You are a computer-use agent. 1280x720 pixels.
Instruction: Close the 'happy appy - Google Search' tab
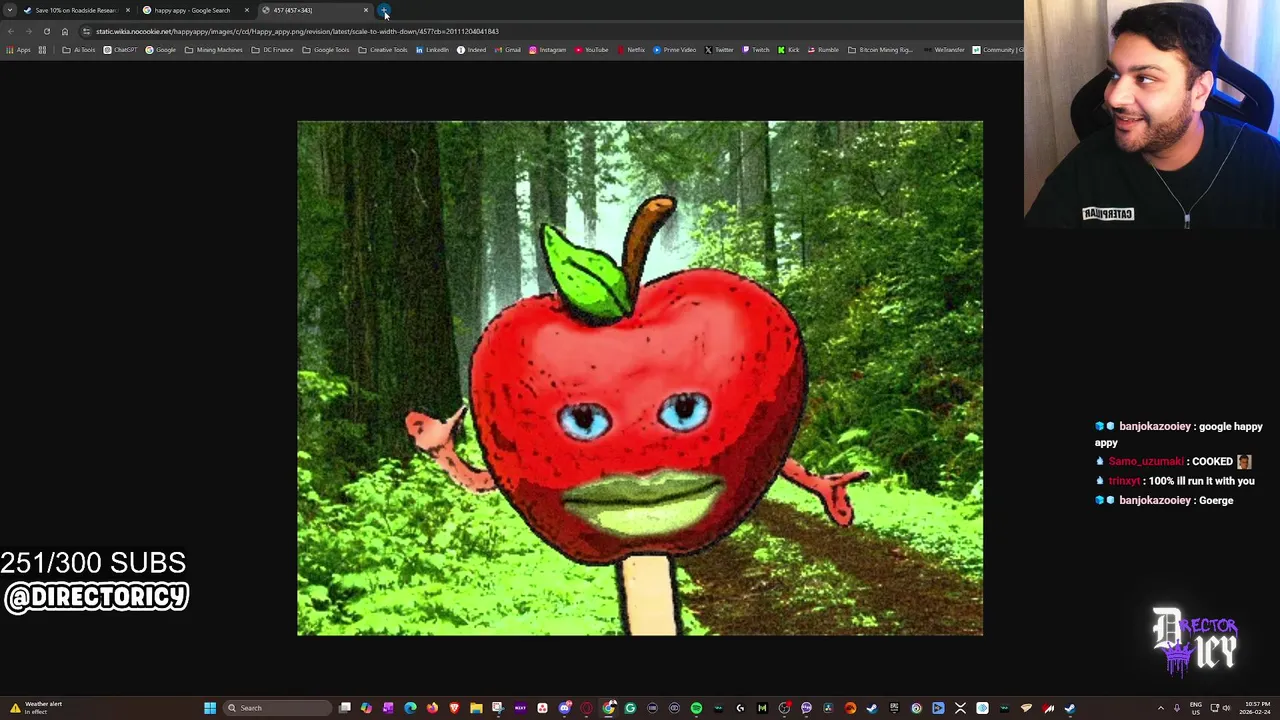pos(247,10)
